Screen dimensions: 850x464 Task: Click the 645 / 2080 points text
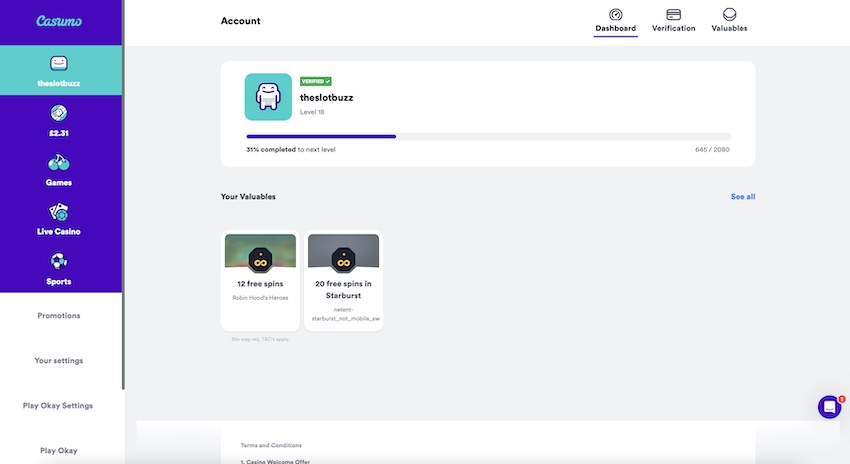pos(712,150)
